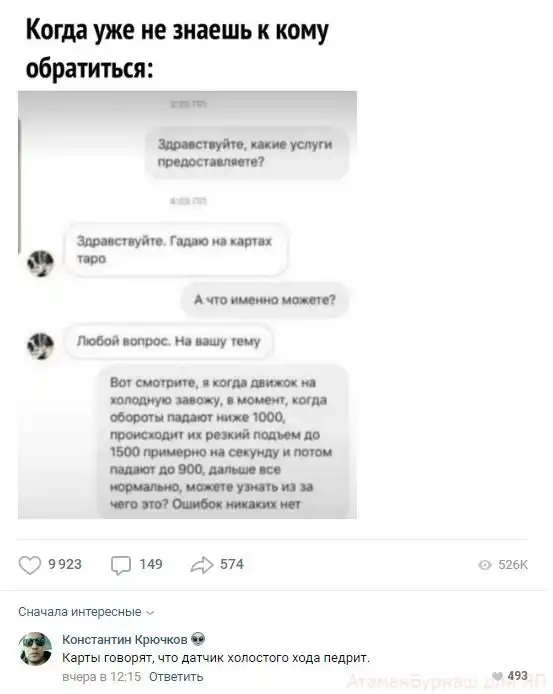Click the 493 comment likes count

tap(518, 676)
